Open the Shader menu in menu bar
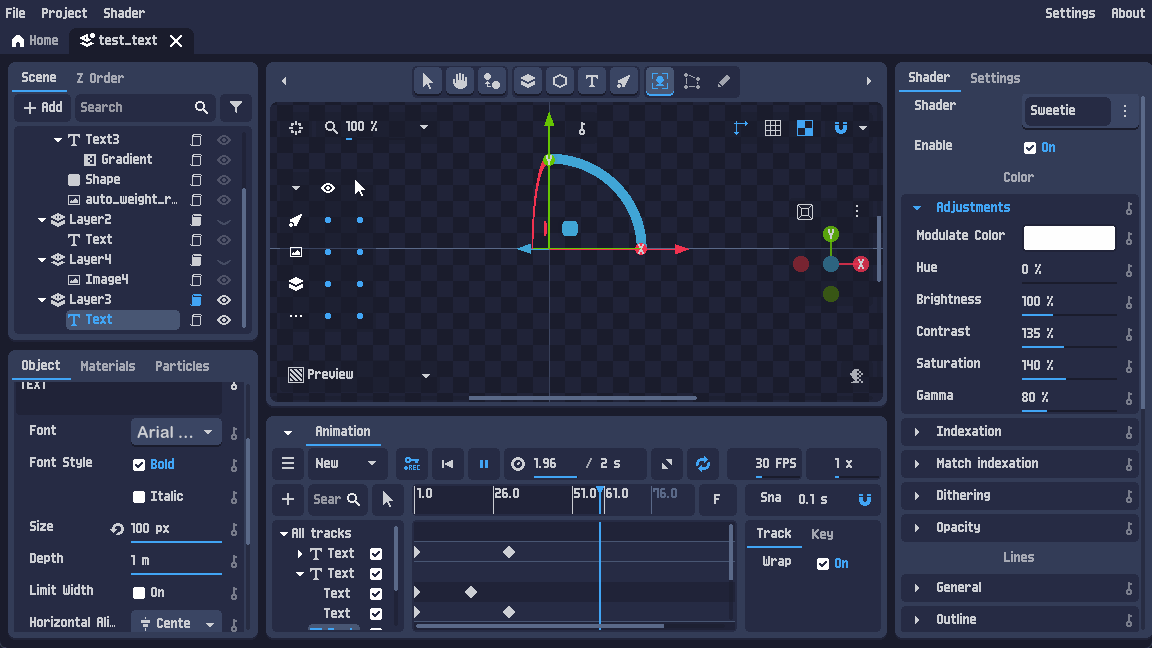Screen dimensions: 1152x648 [123, 13]
